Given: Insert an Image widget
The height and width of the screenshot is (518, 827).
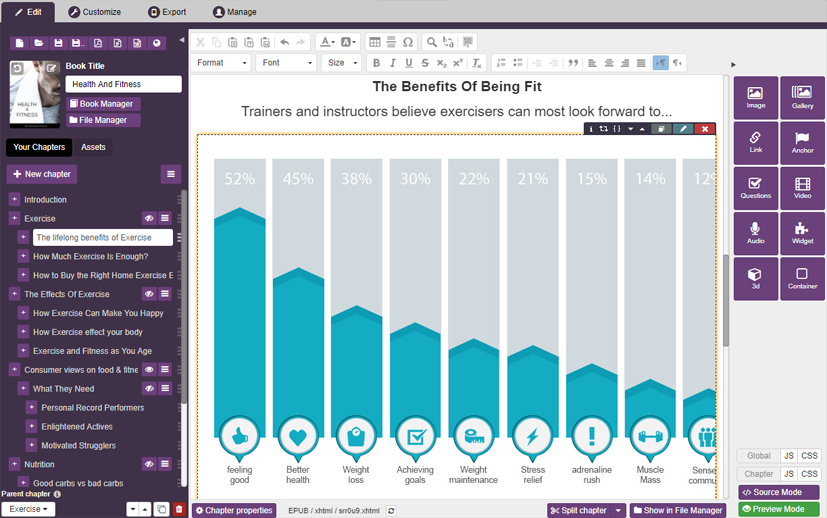Looking at the screenshot, I should click(755, 98).
